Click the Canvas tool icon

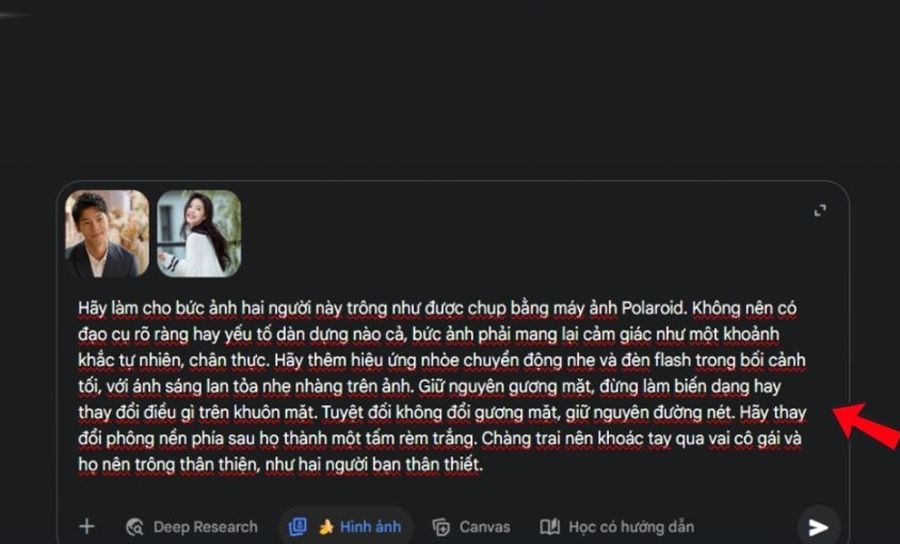click(x=441, y=527)
